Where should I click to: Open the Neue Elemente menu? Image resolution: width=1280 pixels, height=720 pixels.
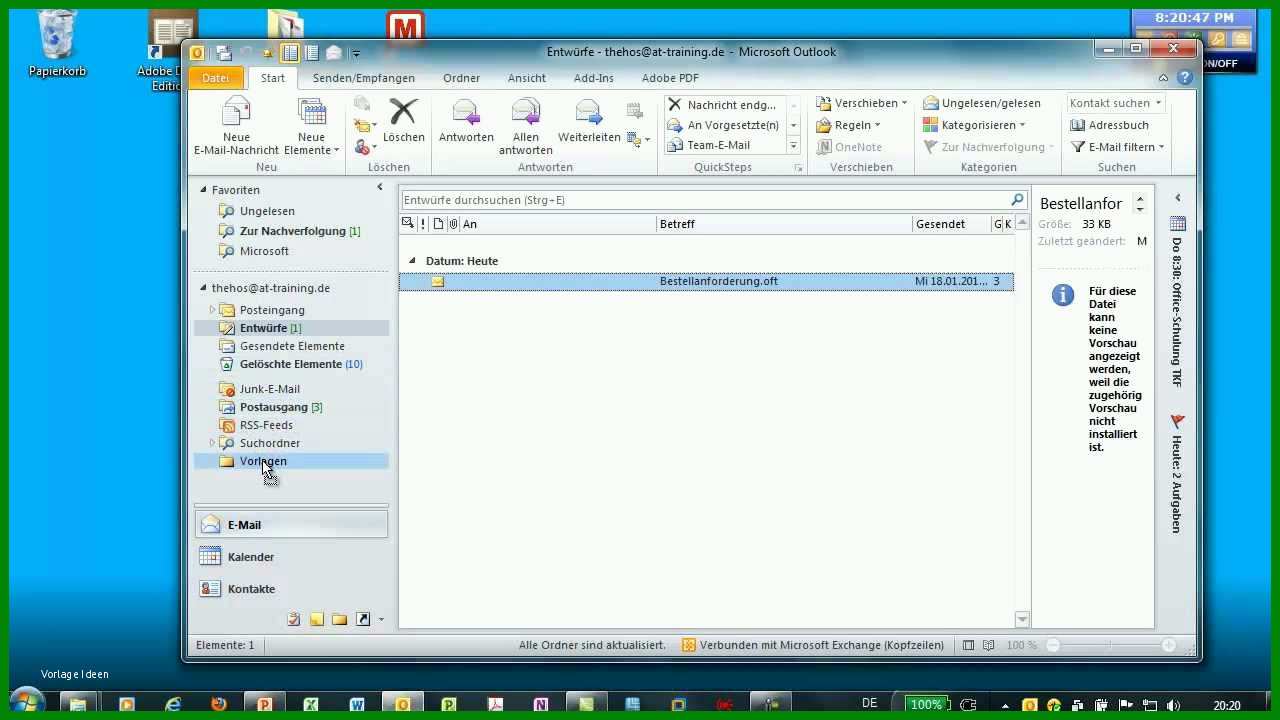click(311, 127)
